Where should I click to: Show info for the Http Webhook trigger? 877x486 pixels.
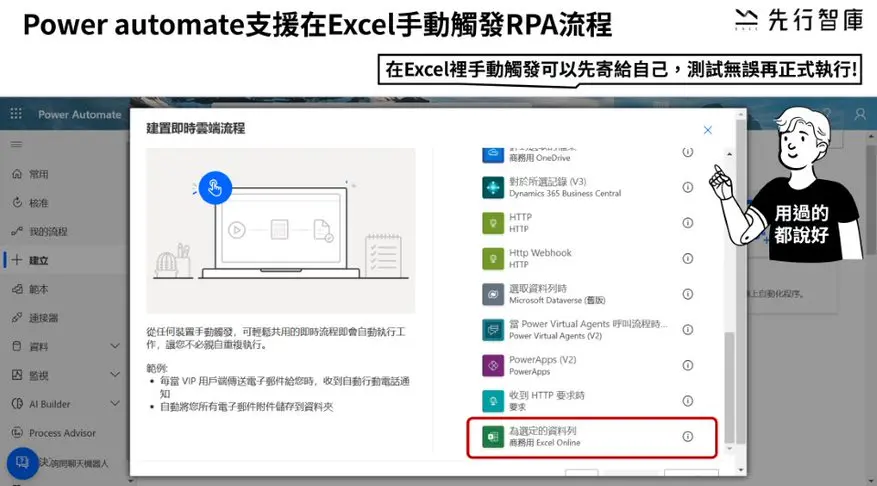point(687,258)
